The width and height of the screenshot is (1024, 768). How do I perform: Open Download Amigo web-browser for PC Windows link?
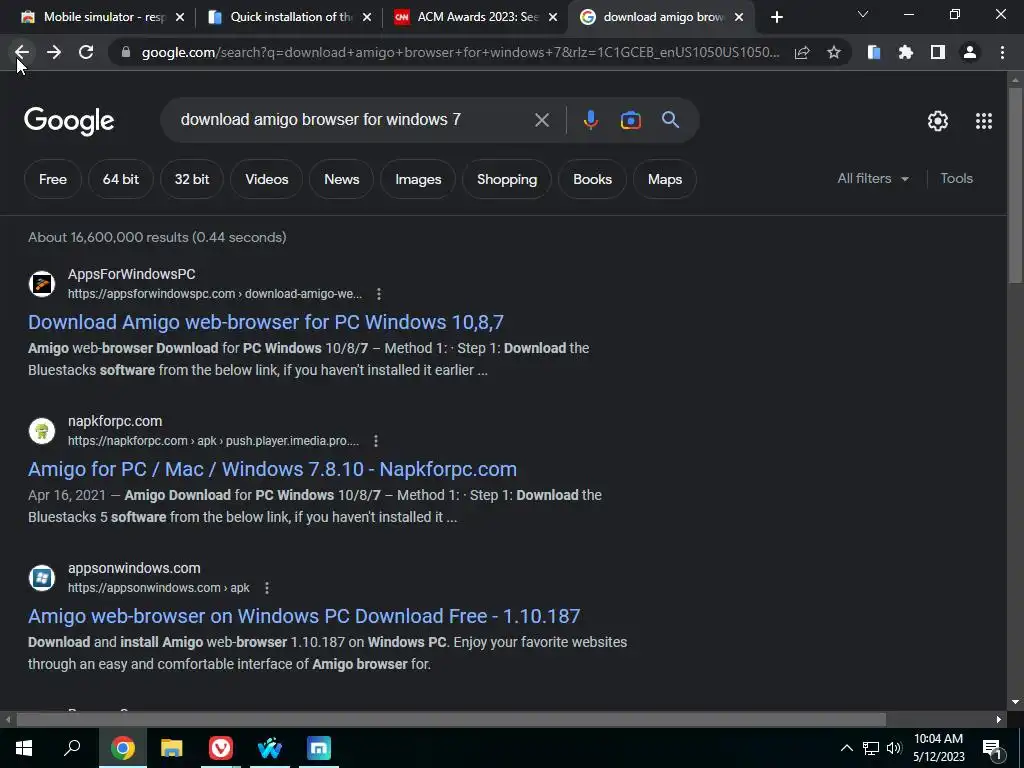(266, 322)
